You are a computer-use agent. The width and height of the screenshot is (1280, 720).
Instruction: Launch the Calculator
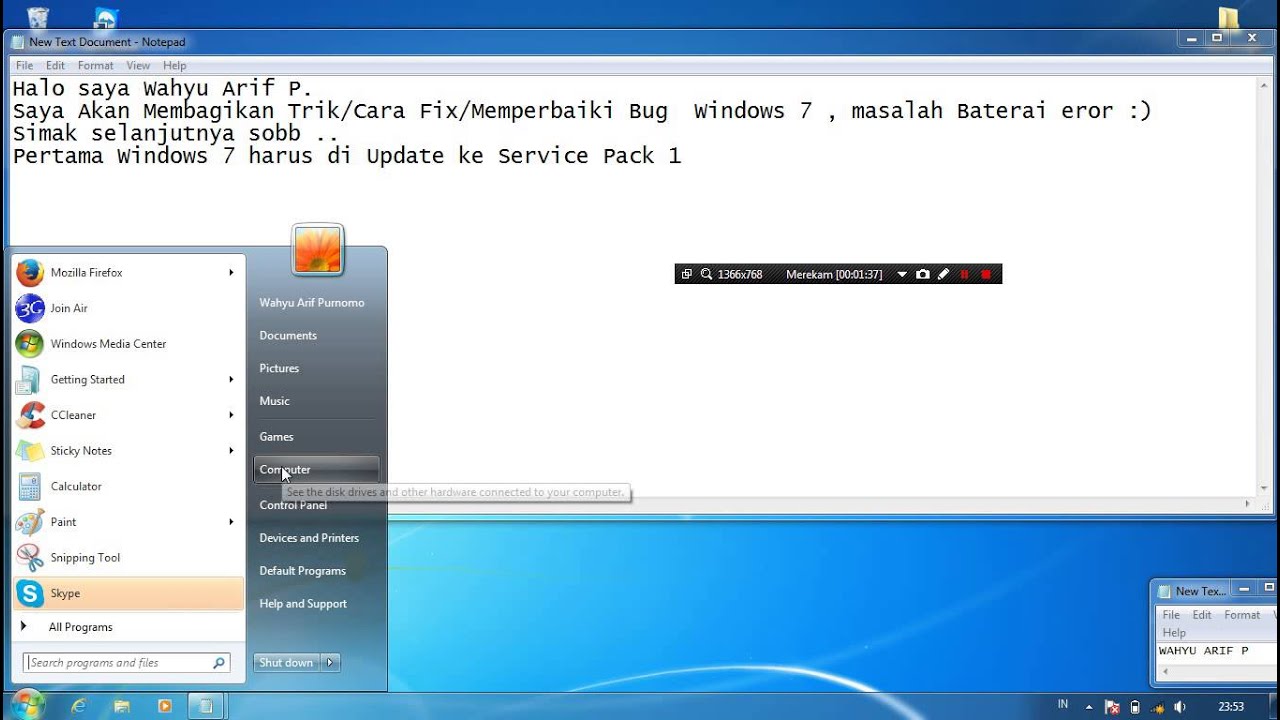click(128, 486)
